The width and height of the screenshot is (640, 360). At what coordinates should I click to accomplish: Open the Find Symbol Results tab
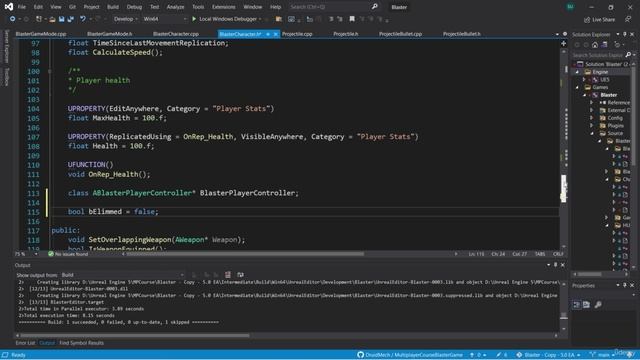[81, 343]
